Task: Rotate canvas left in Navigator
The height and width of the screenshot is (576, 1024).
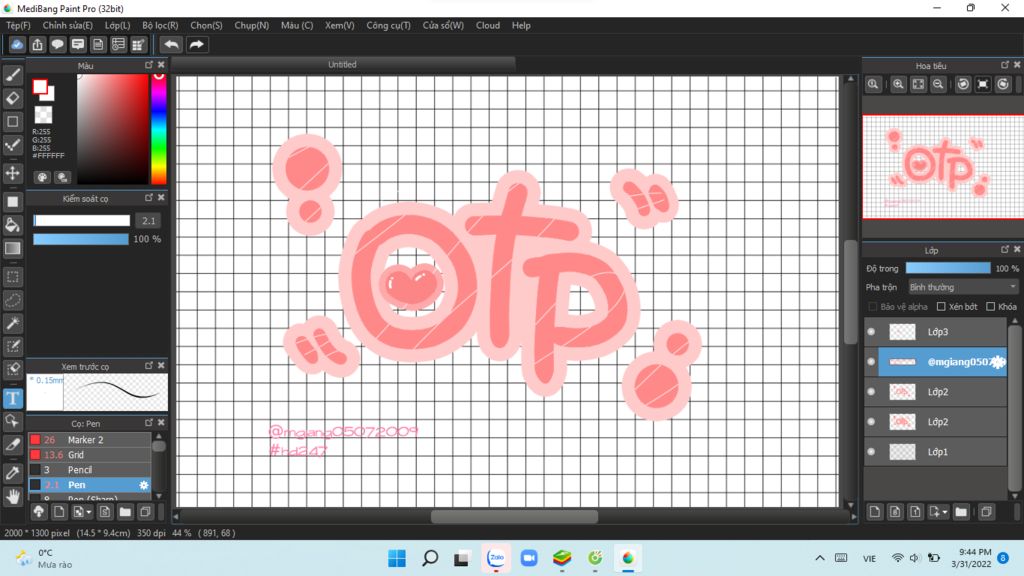Action: pyautogui.click(x=963, y=84)
